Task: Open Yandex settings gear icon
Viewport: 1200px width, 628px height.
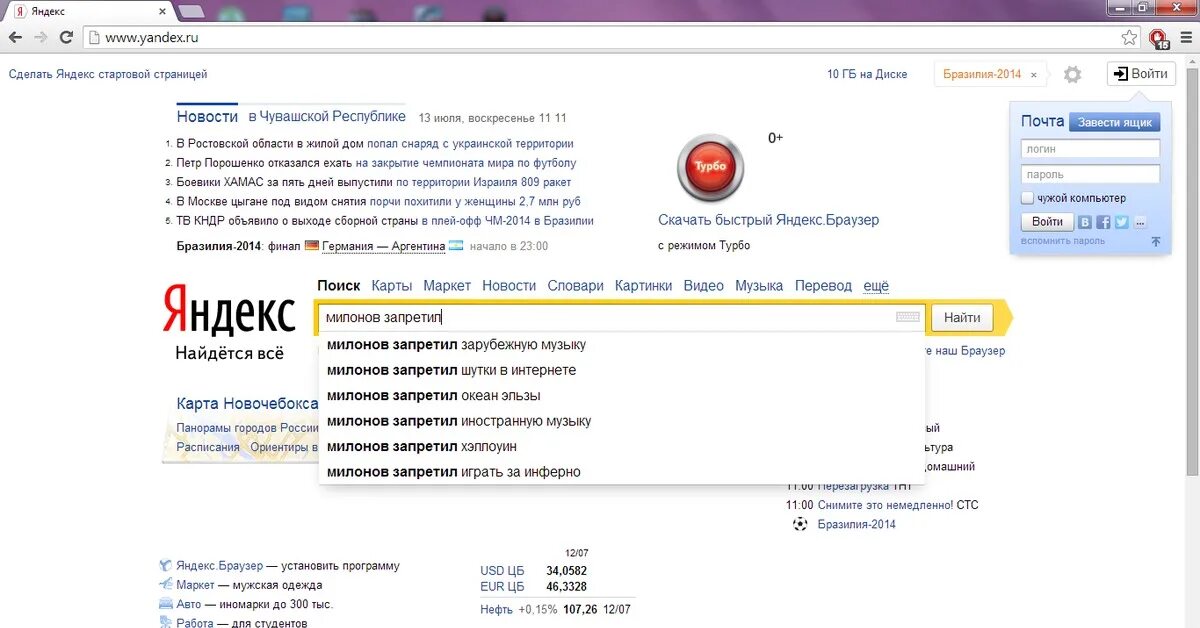Action: click(x=1072, y=74)
